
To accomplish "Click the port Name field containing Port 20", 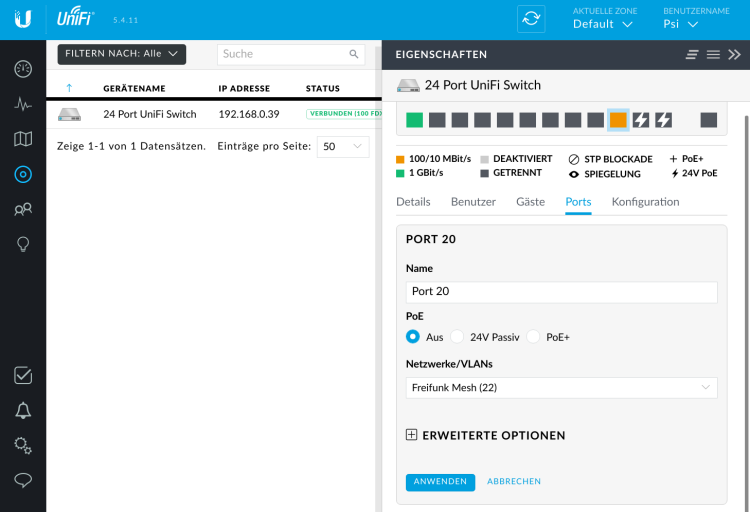I will pyautogui.click(x=562, y=292).
